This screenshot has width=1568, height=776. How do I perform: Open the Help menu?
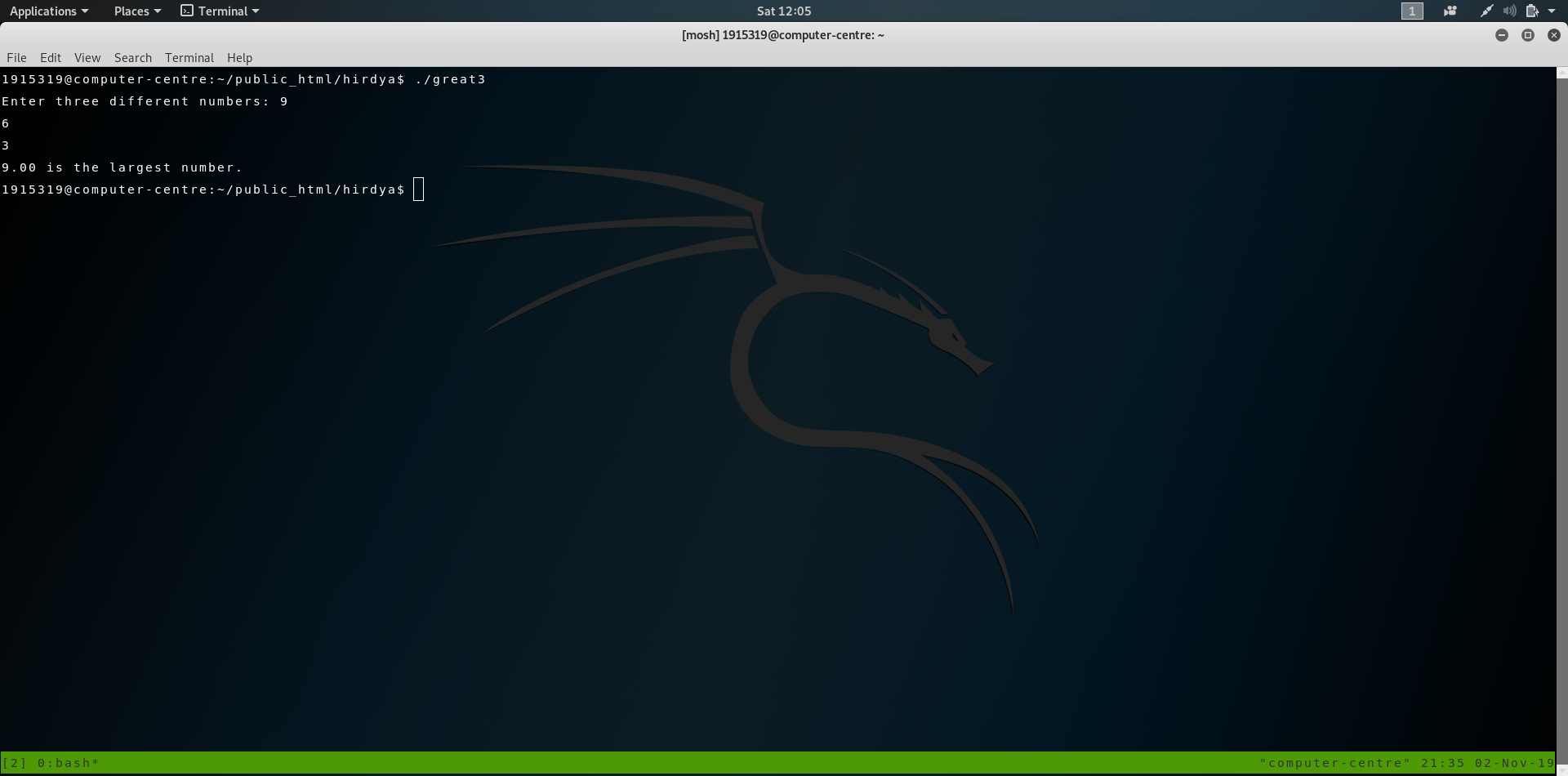tap(239, 57)
